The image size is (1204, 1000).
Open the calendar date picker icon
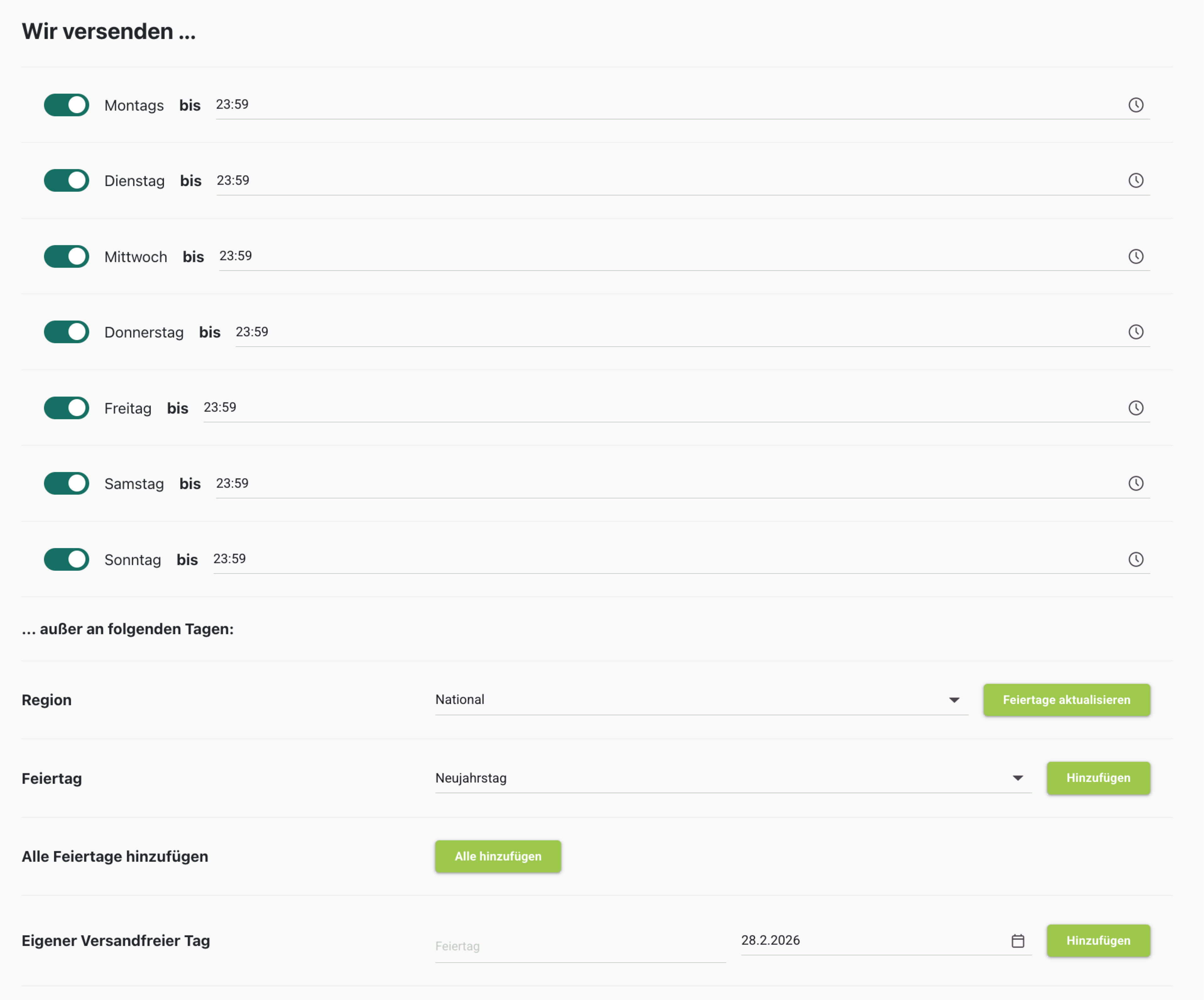1017,941
